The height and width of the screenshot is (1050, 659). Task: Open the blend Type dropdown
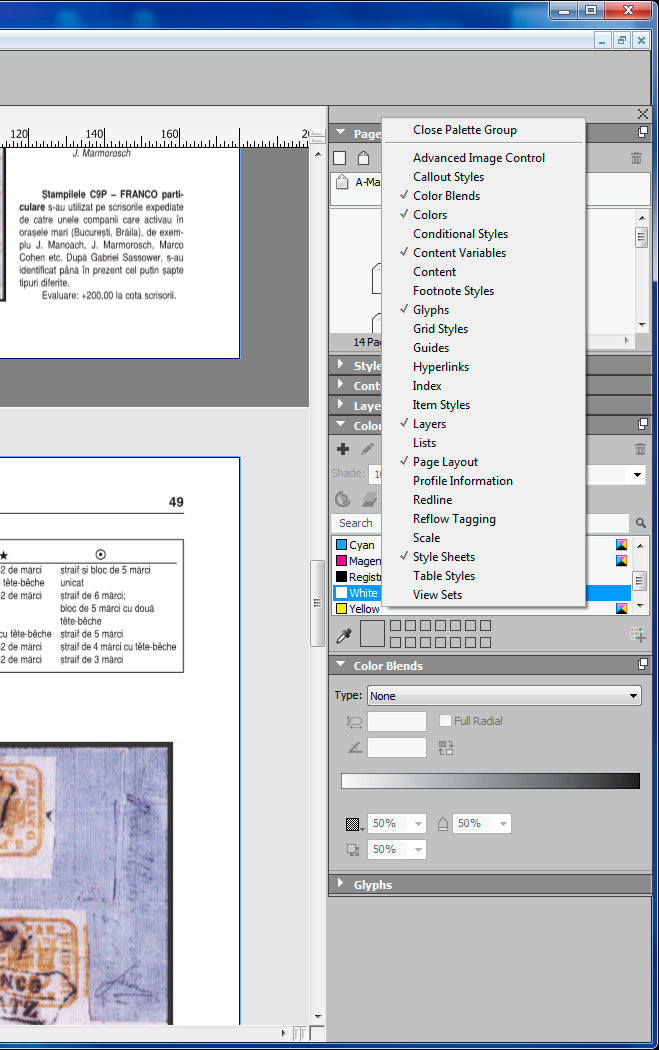504,696
